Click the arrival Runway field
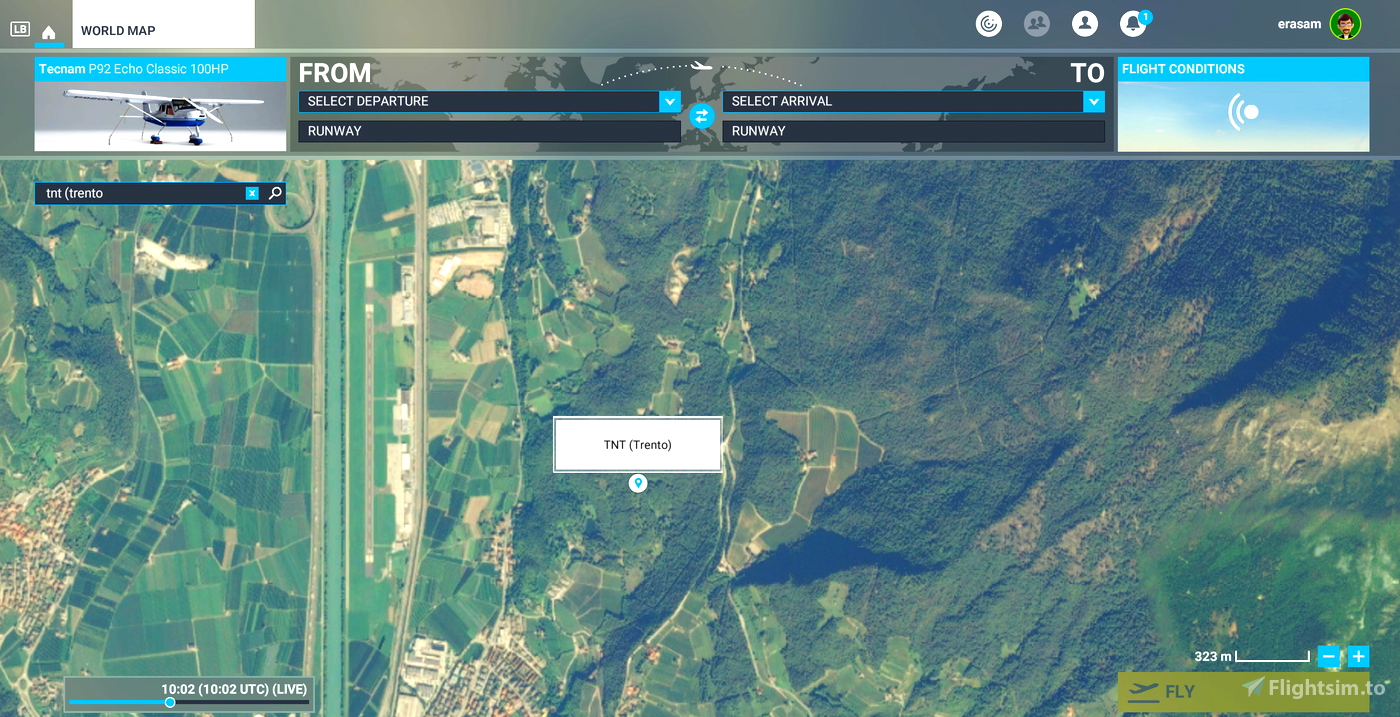 pos(914,131)
